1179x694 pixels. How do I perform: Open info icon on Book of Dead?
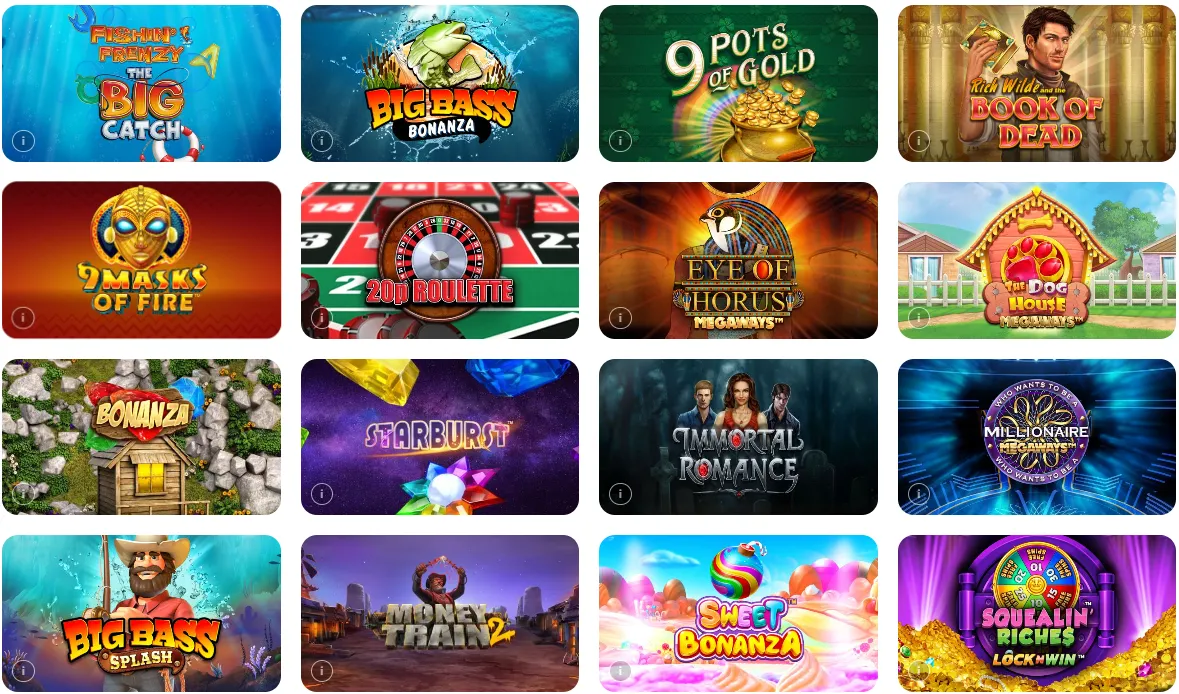918,141
